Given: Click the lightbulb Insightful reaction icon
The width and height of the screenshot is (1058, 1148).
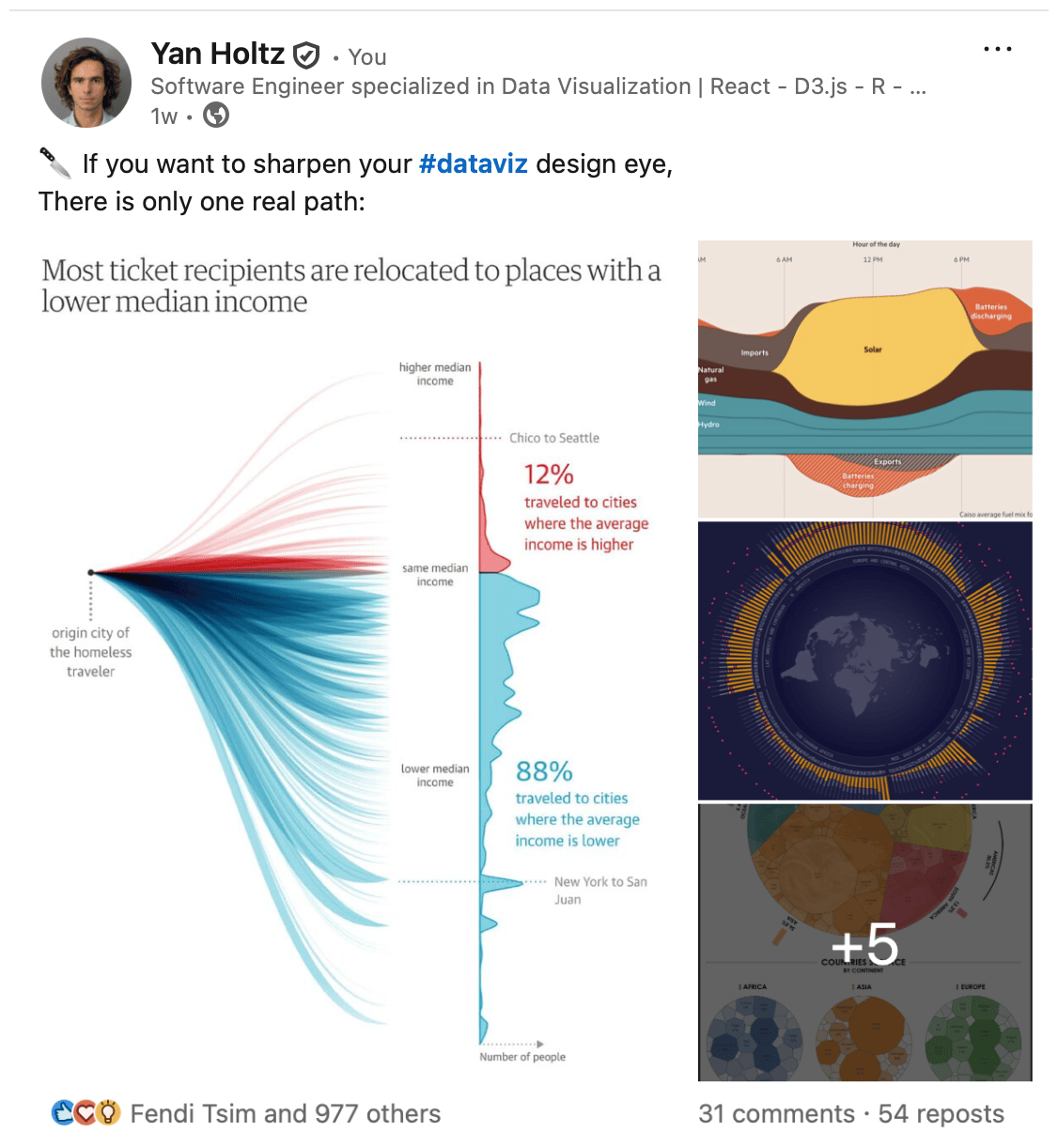Looking at the screenshot, I should point(108,1113).
